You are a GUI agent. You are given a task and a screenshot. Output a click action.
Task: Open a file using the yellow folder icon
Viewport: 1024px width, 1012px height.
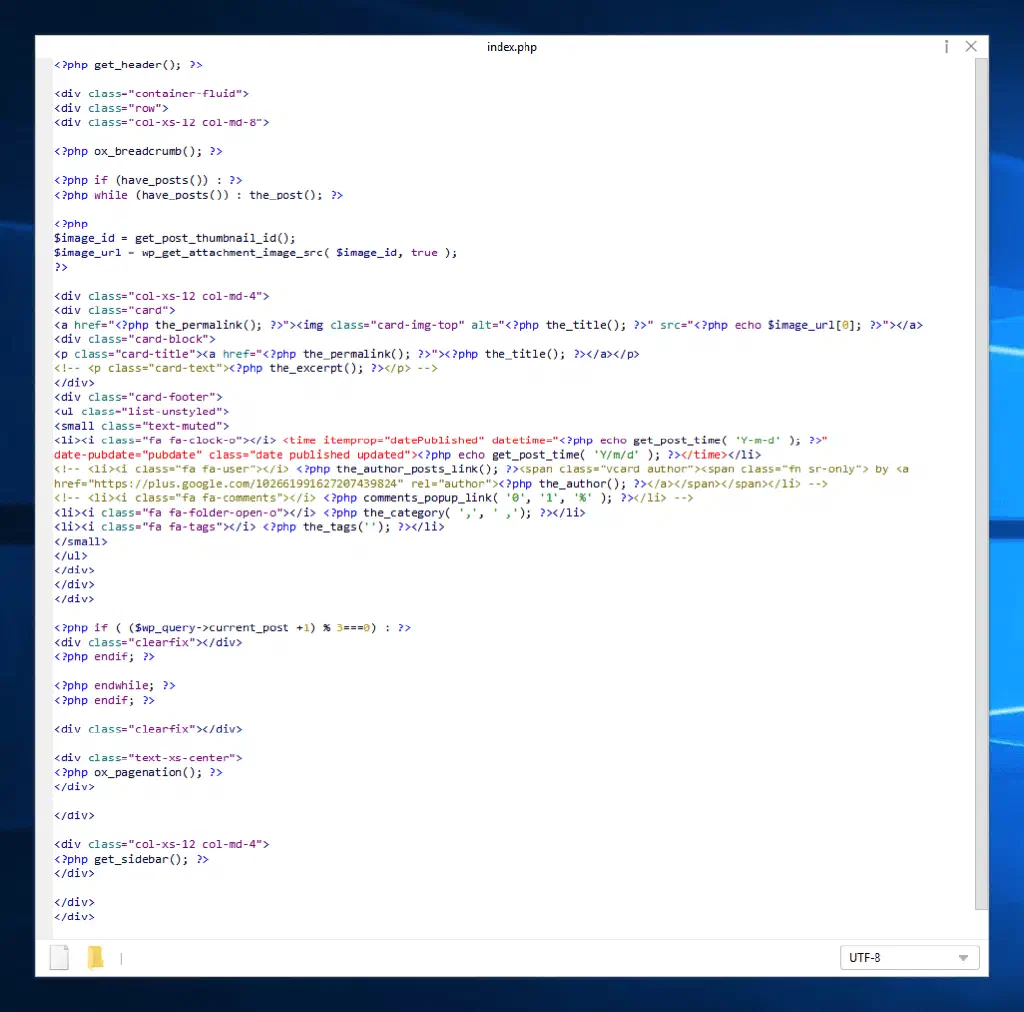(95, 957)
